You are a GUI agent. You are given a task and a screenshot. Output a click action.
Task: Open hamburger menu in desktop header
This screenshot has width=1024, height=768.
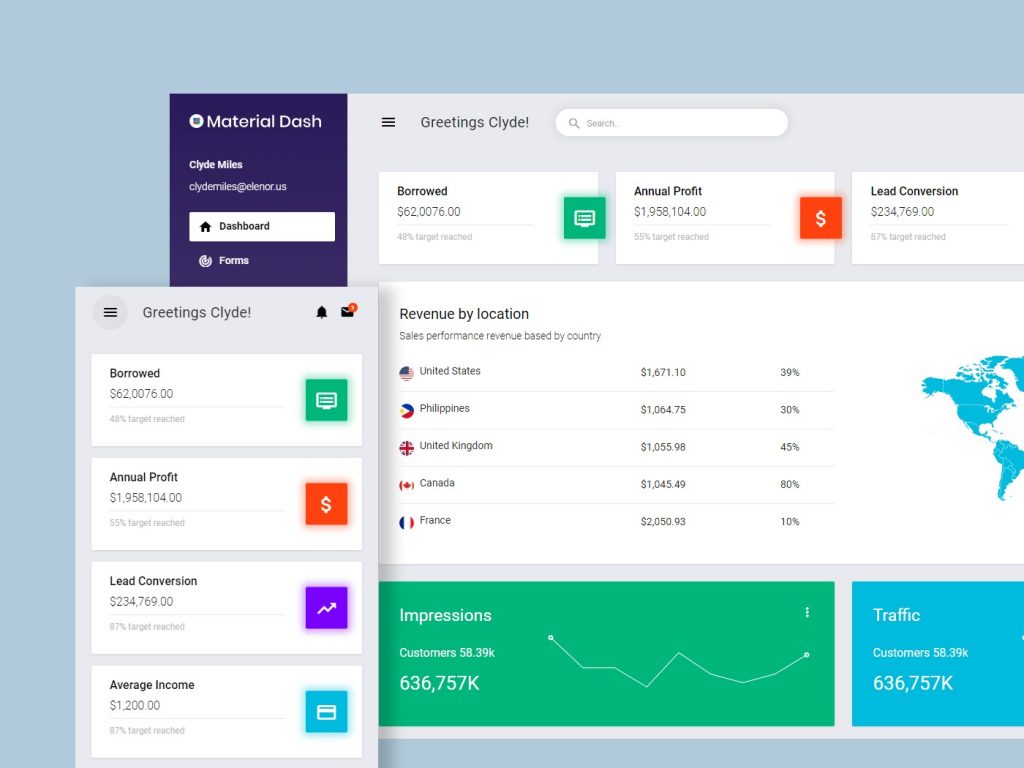click(x=388, y=122)
